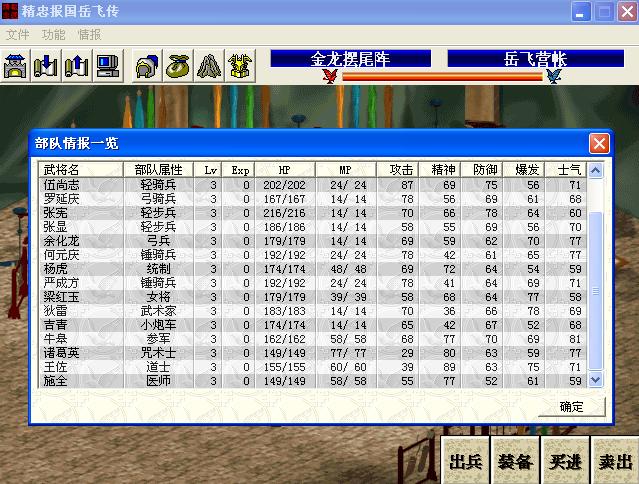This screenshot has height=484, width=639.
Task: Click the golden armor figure icon
Action: coord(240,66)
